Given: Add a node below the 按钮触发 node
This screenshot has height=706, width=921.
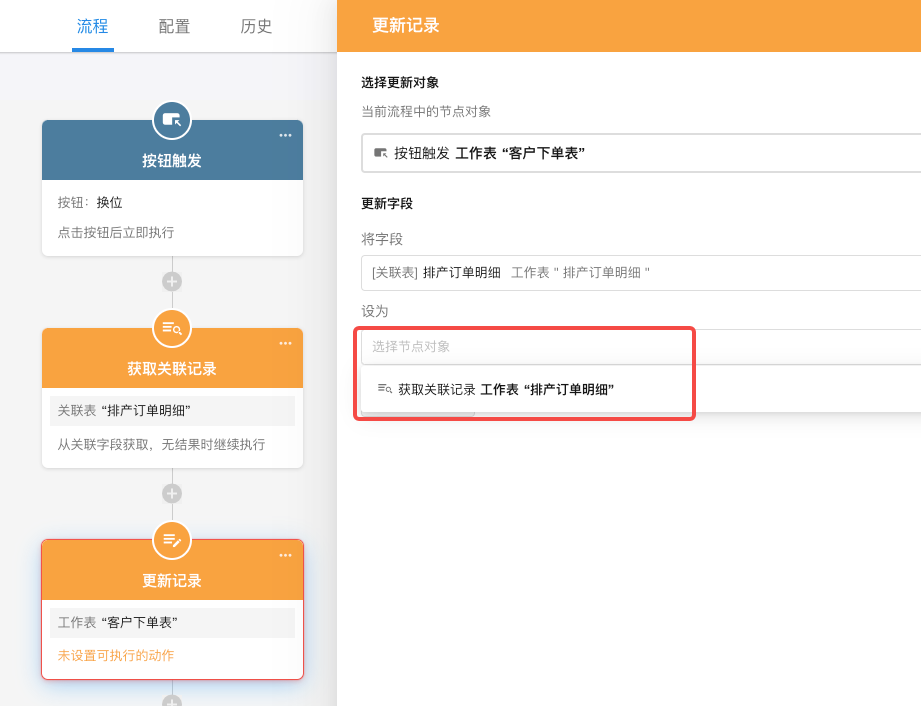Looking at the screenshot, I should click(172, 281).
